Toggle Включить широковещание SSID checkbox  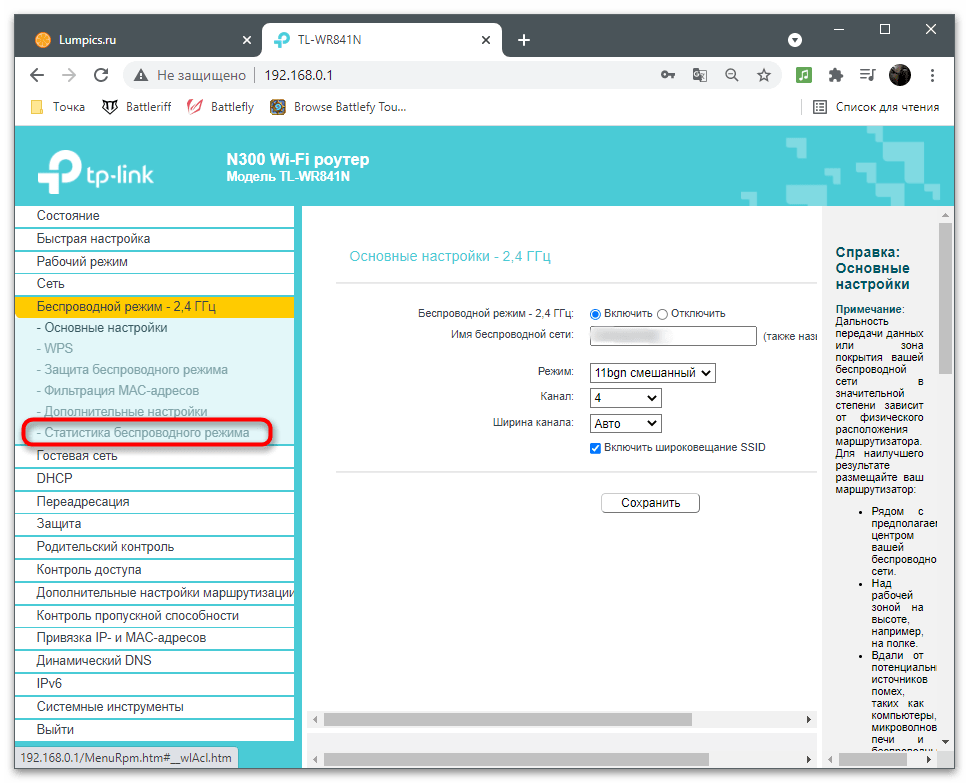(595, 448)
